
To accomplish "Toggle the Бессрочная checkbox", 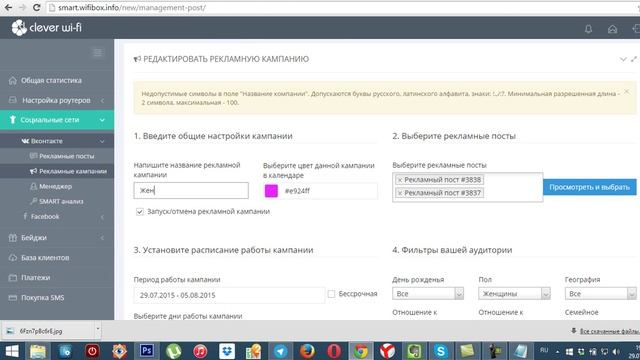I will pos(331,294).
